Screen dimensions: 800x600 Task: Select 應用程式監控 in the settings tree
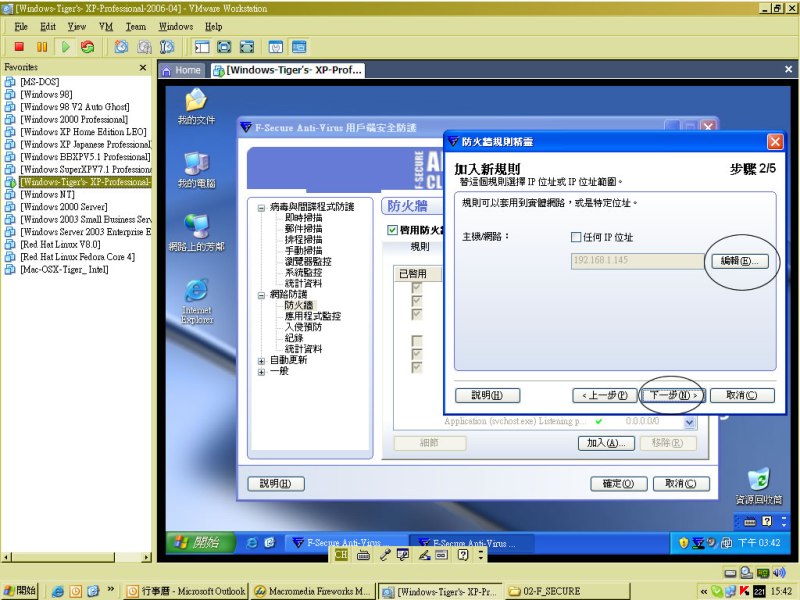click(312, 316)
